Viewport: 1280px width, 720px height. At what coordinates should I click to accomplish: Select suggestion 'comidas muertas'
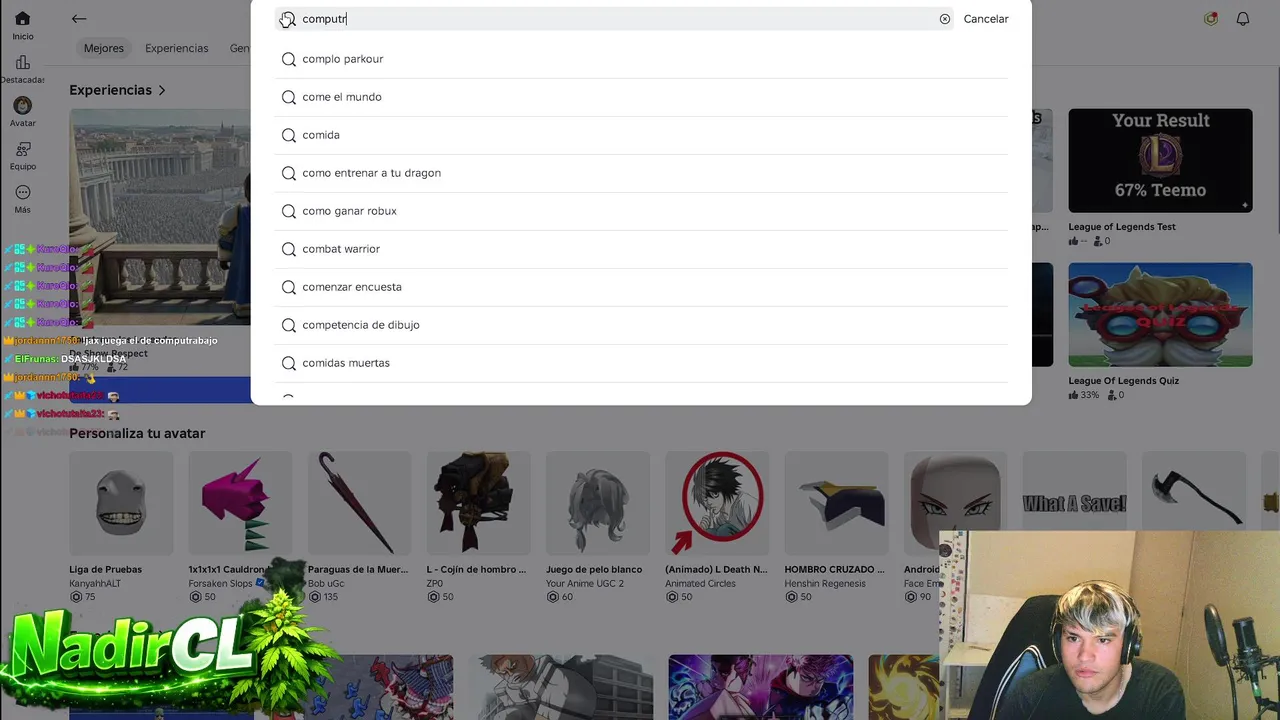click(x=641, y=363)
